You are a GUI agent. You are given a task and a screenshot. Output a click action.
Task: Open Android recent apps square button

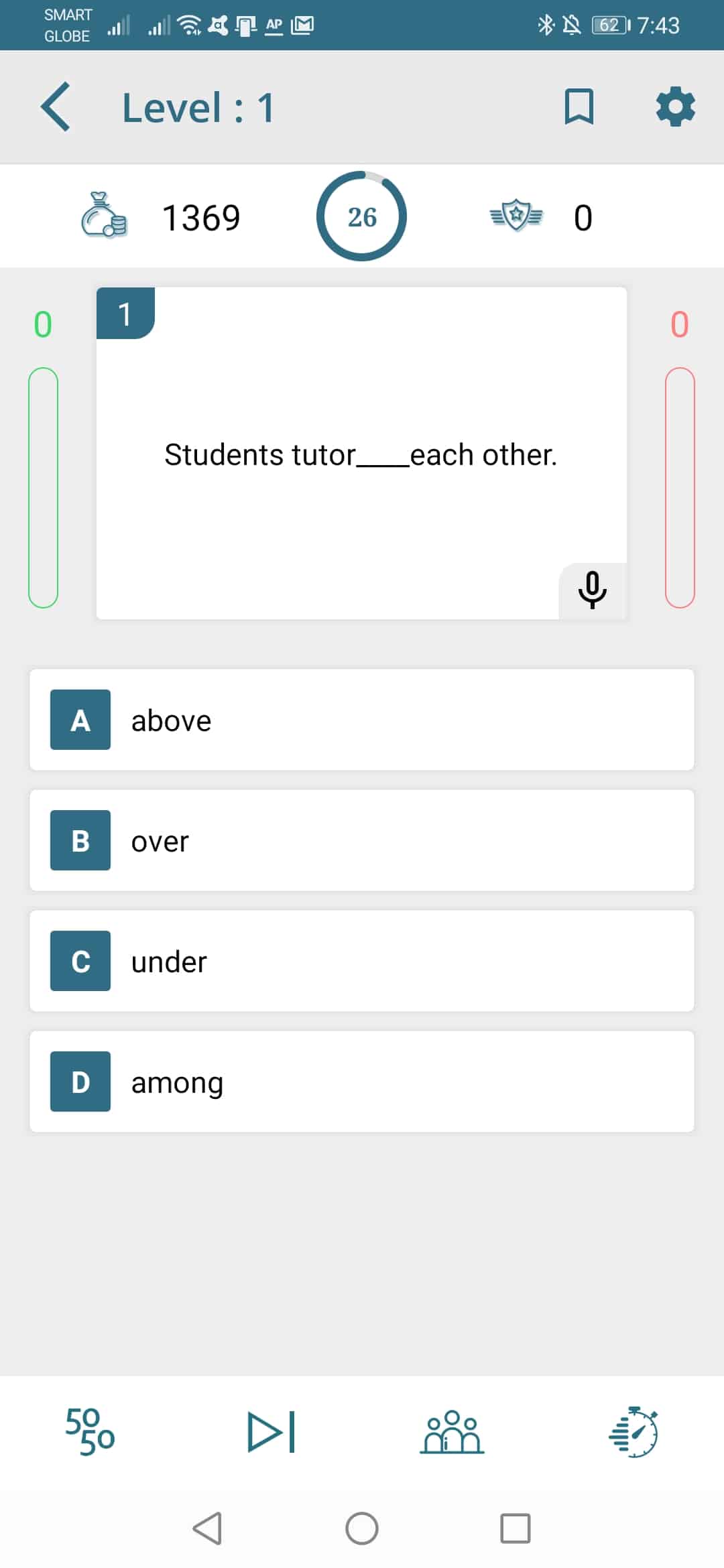[516, 1528]
